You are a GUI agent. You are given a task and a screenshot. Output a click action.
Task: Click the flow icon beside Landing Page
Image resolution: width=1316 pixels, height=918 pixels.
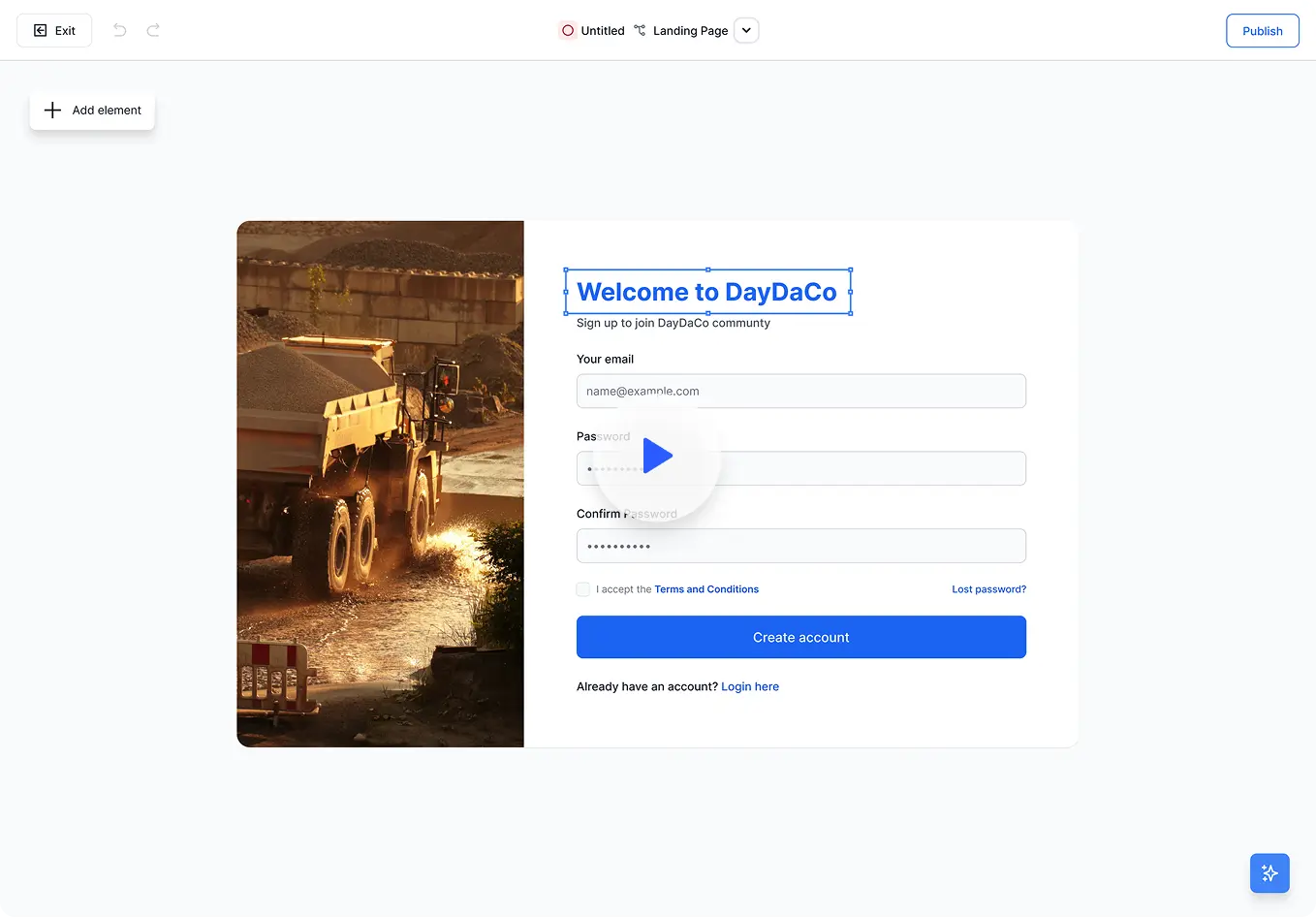[640, 31]
